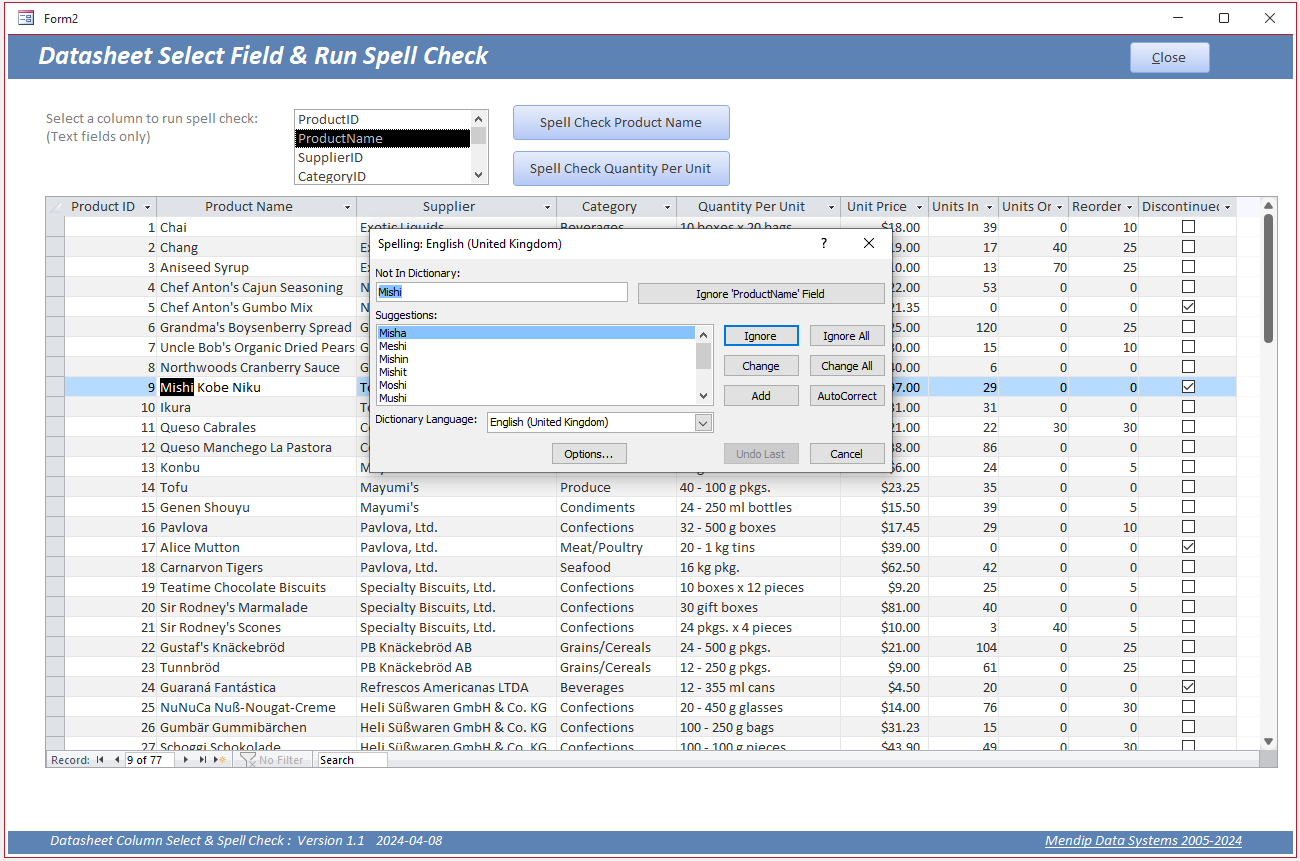Click the Change All button
This screenshot has height=861, width=1300.
(x=847, y=366)
